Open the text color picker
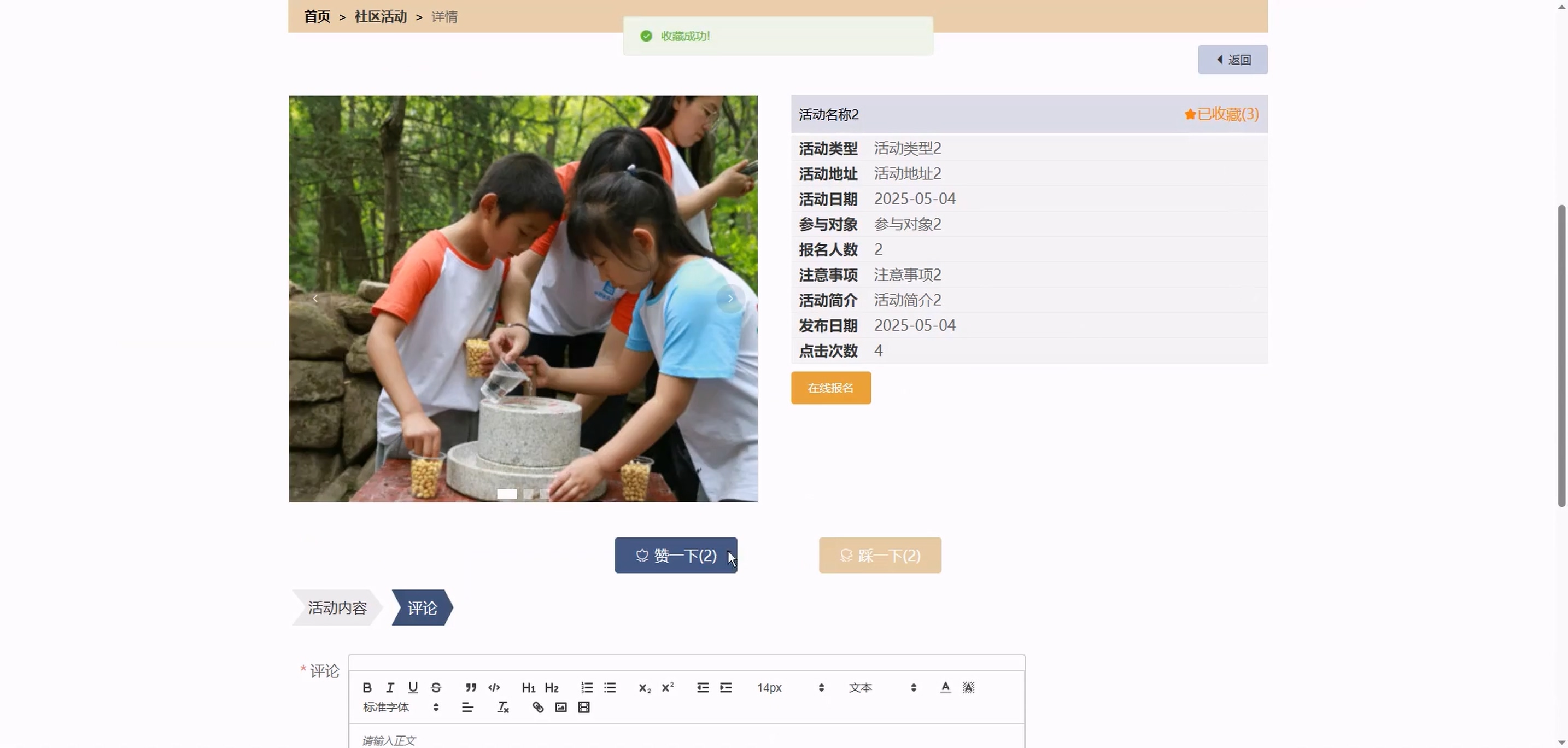Image resolution: width=1568 pixels, height=748 pixels. 945,687
